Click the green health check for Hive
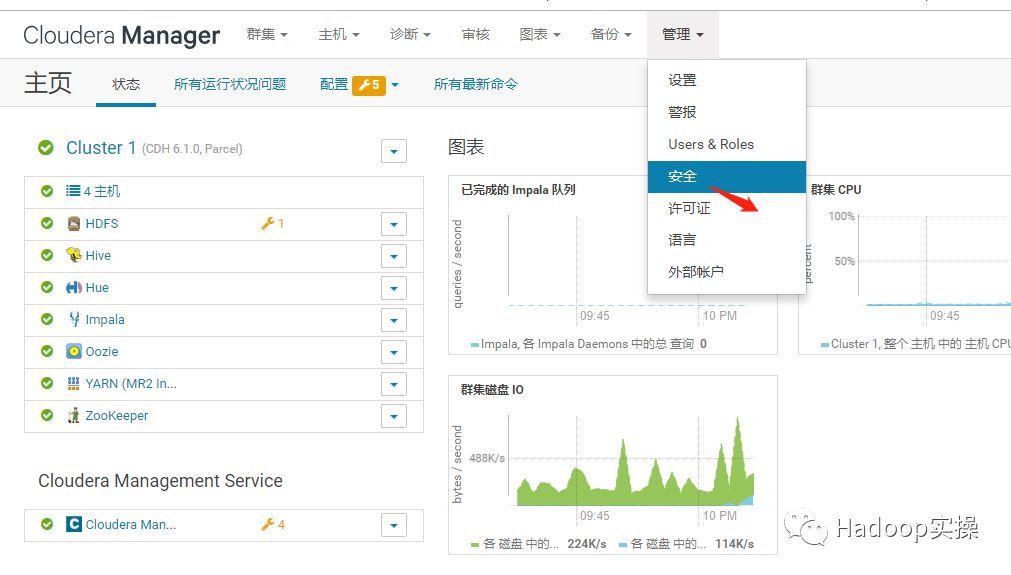This screenshot has width=1011, height=575. click(47, 255)
